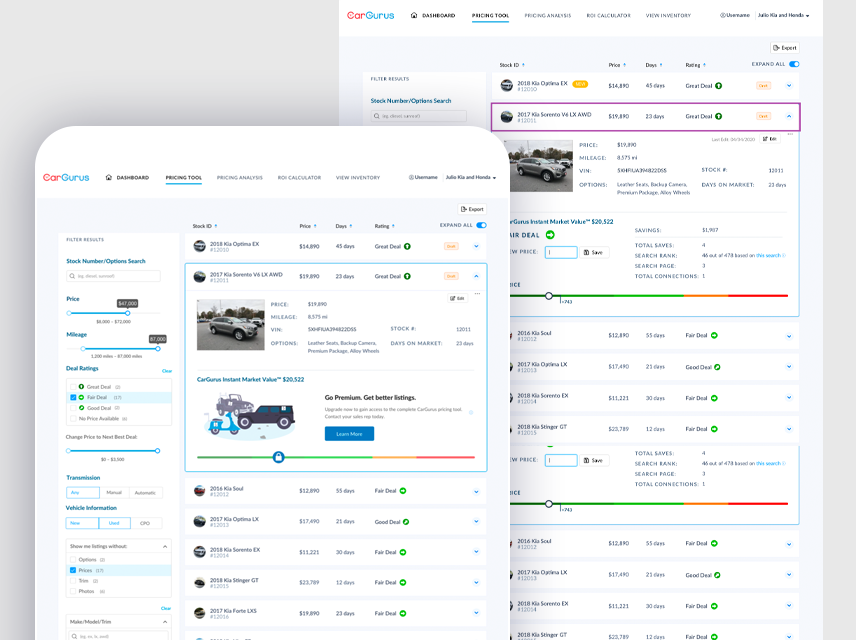
Task: Check the Trim listings-without checkbox
Action: (x=73, y=580)
